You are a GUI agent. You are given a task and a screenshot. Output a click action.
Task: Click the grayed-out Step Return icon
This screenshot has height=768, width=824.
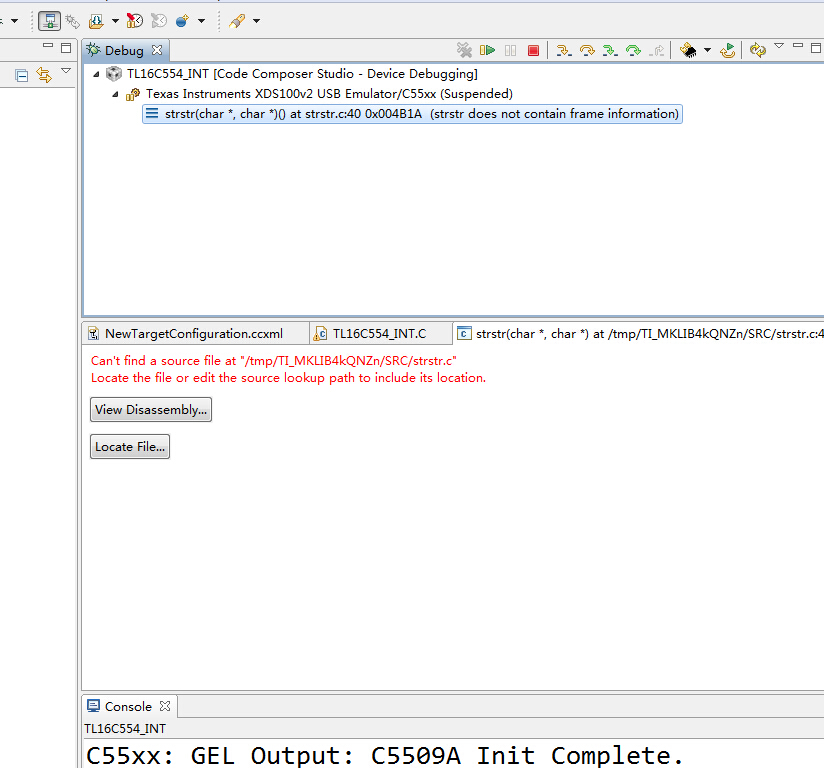pos(656,50)
